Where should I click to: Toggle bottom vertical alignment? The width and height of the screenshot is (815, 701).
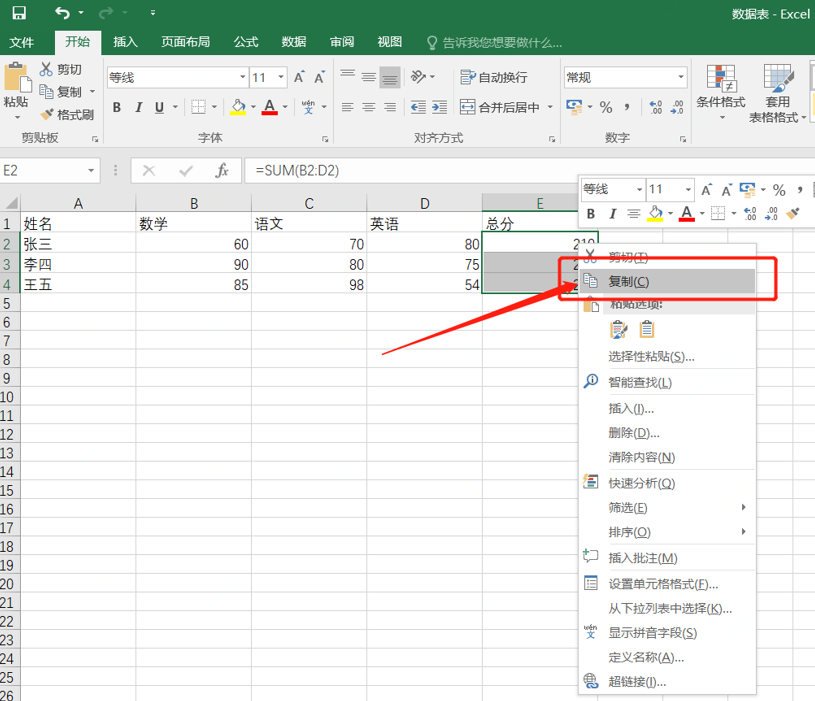pyautogui.click(x=390, y=77)
